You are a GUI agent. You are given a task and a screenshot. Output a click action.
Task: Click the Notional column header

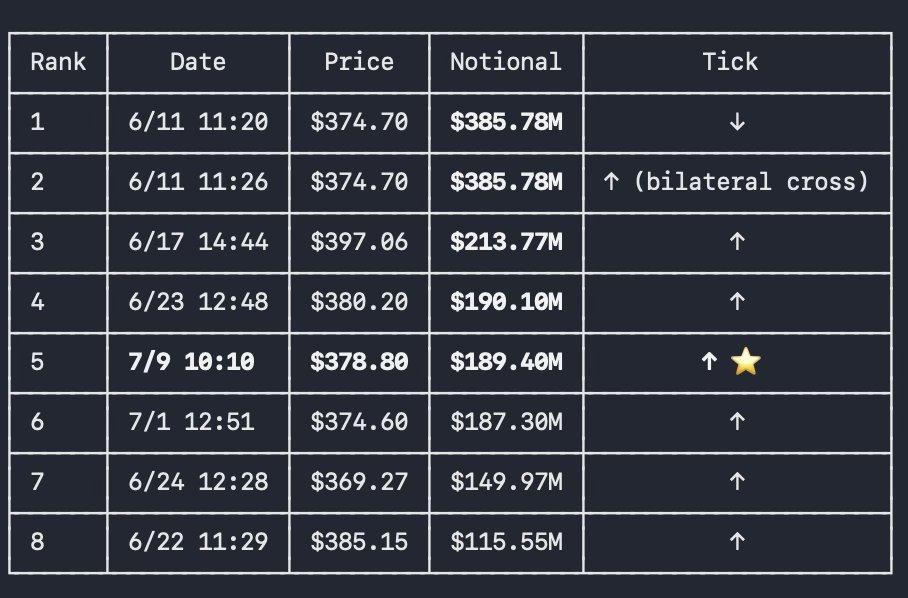click(x=506, y=62)
